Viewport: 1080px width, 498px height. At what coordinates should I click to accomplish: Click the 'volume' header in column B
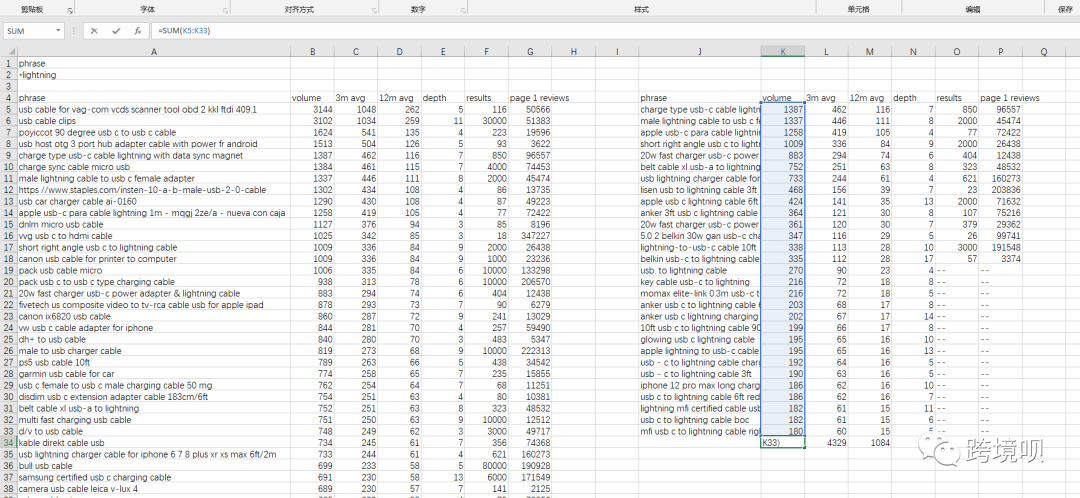pos(312,98)
